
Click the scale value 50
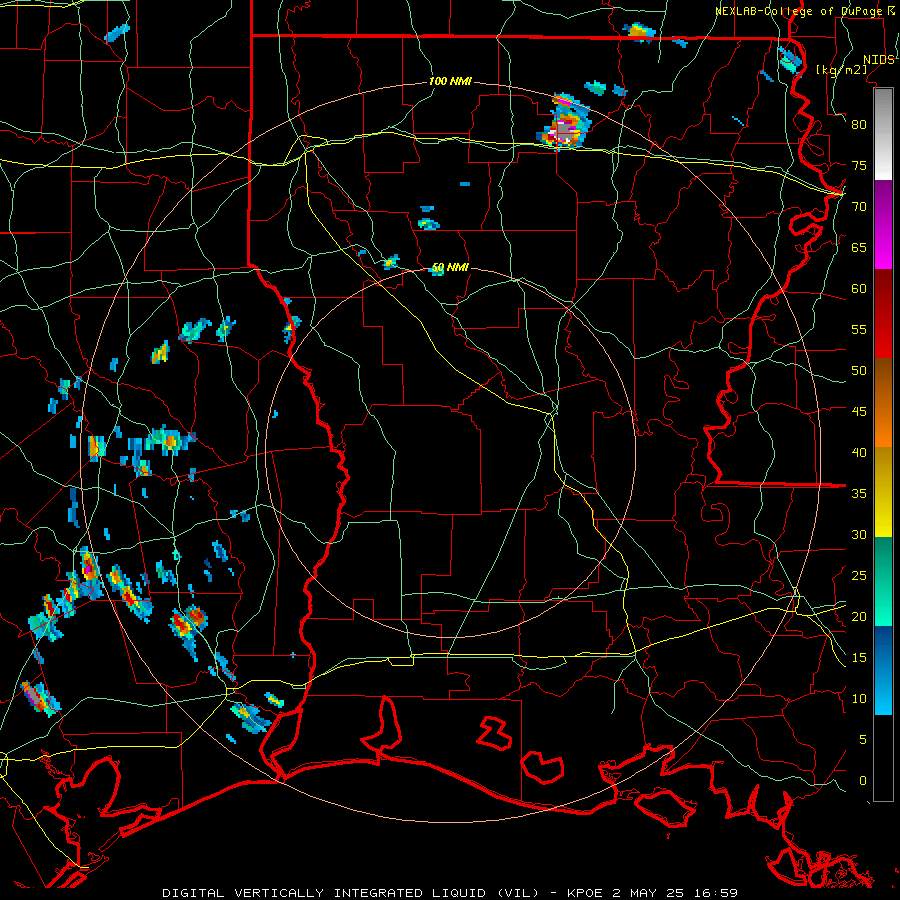(859, 371)
